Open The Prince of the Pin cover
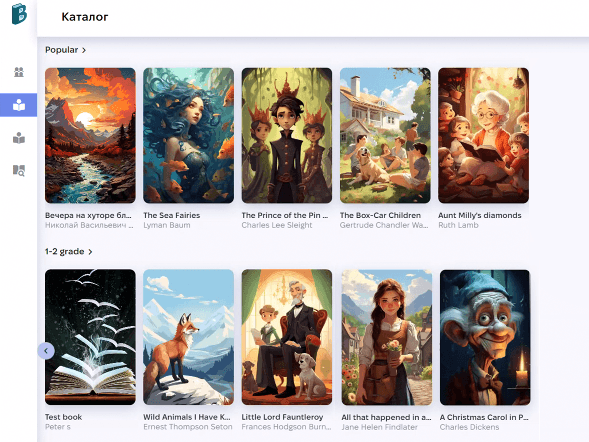 [x=287, y=136]
